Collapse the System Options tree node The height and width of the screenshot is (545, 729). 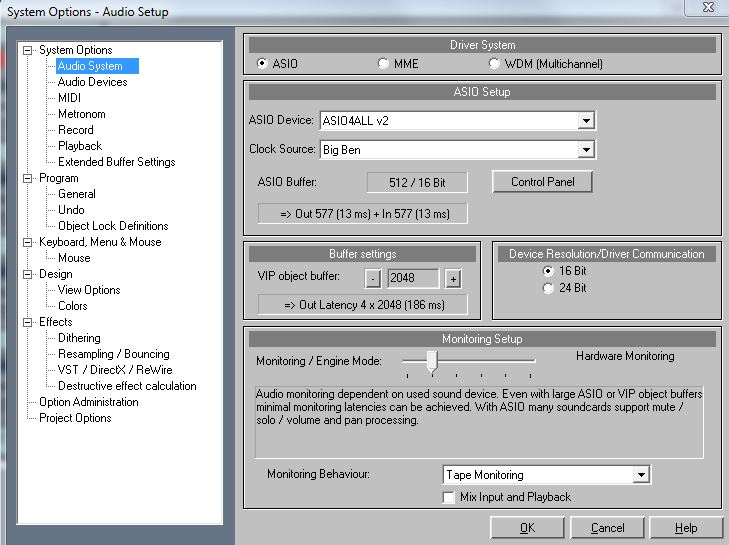pyautogui.click(x=28, y=50)
